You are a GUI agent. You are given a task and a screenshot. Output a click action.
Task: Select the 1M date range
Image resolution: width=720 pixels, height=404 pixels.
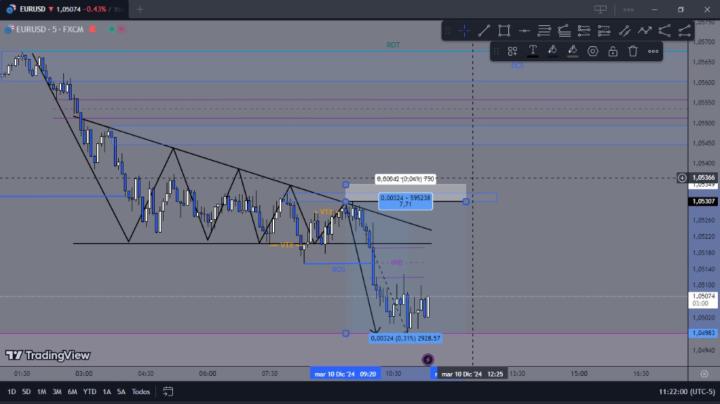[41, 392]
